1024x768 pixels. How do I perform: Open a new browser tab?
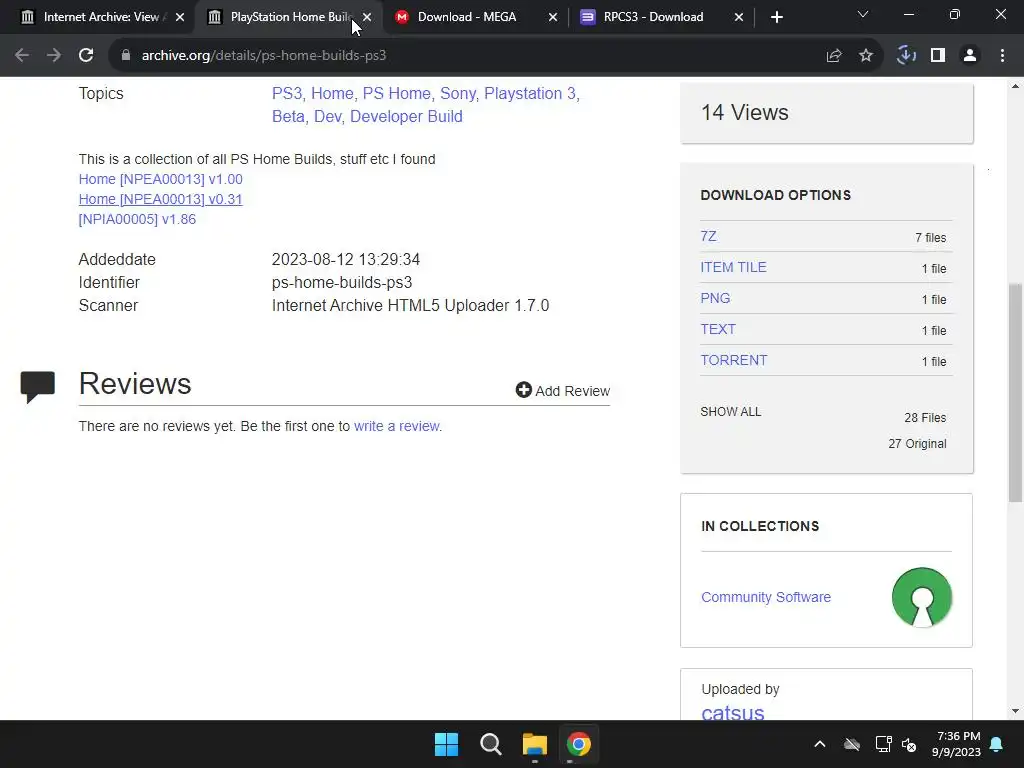pyautogui.click(x=776, y=17)
